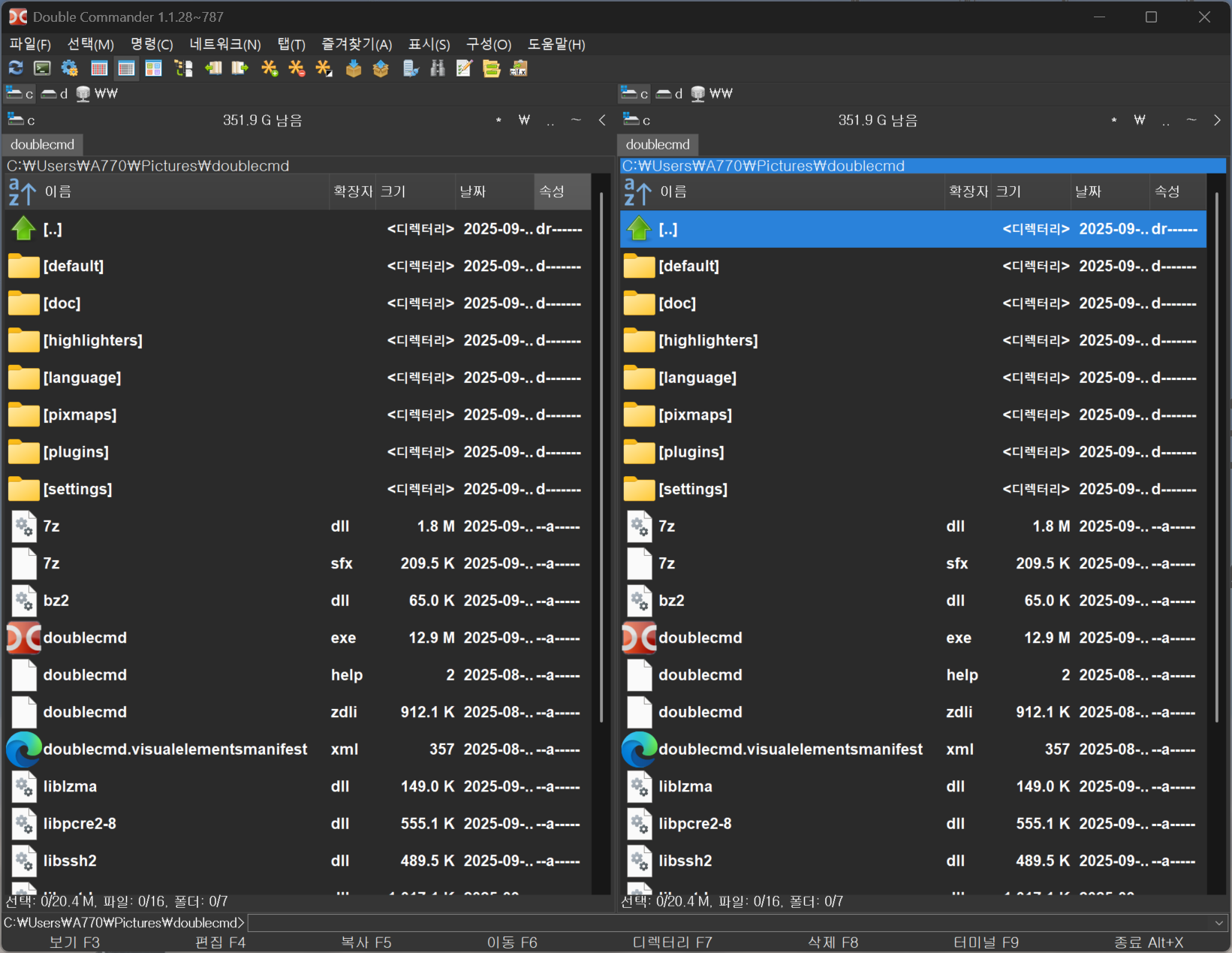Select drive c in the left drive bar
Screen dimensions: 1232x953
(x=20, y=93)
